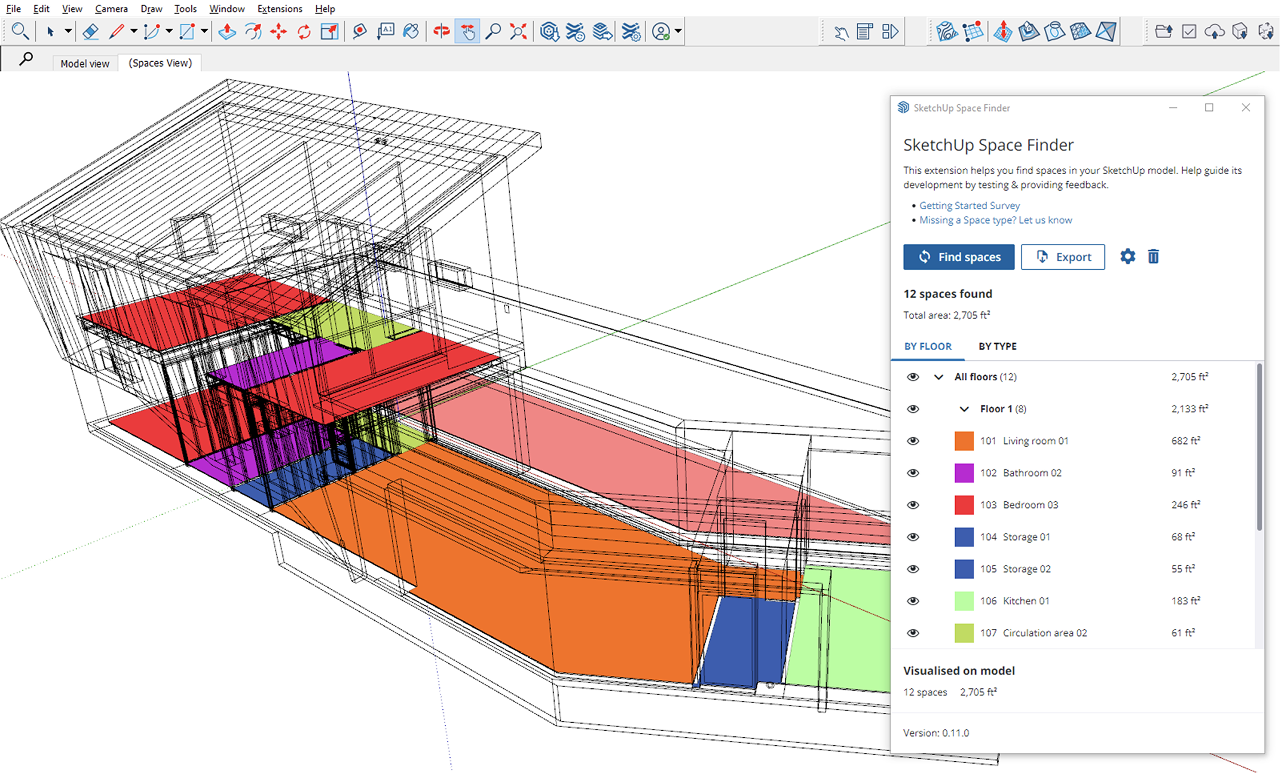Image resolution: width=1280 pixels, height=773 pixels.
Task: Click the Export button
Action: point(1063,257)
